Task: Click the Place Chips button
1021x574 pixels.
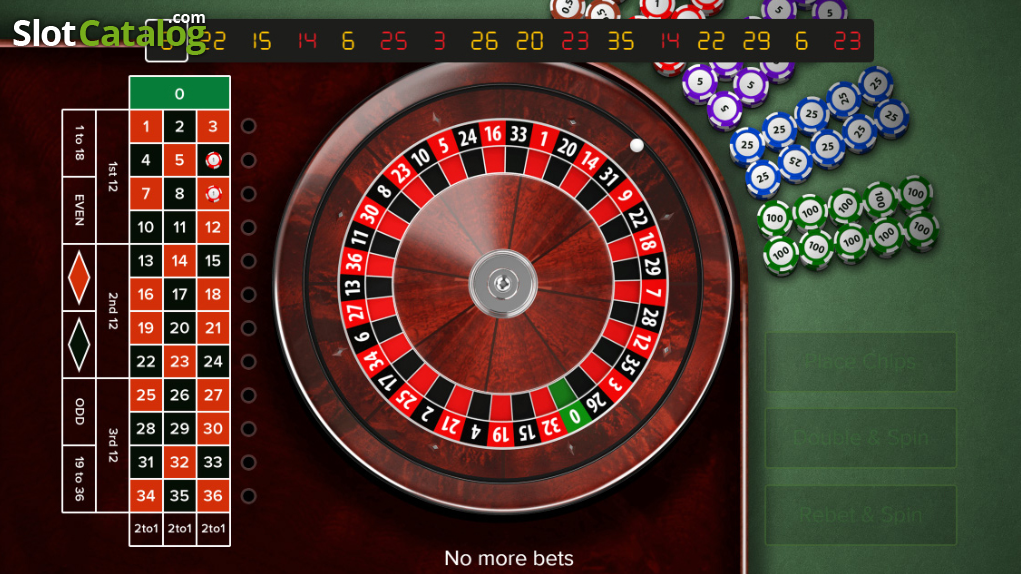Action: click(860, 362)
